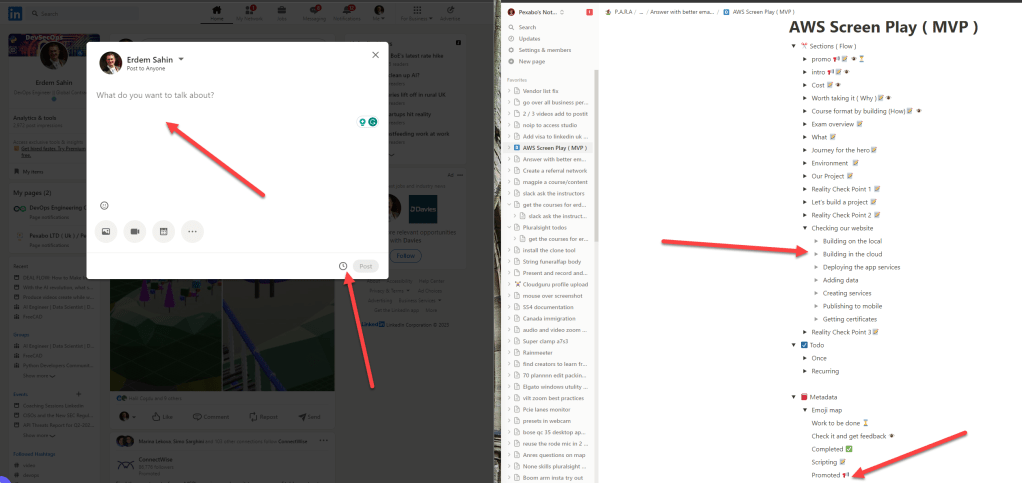Collapse the Sections ( Flow ) toggle
Image resolution: width=1022 pixels, height=483 pixels.
793,46
